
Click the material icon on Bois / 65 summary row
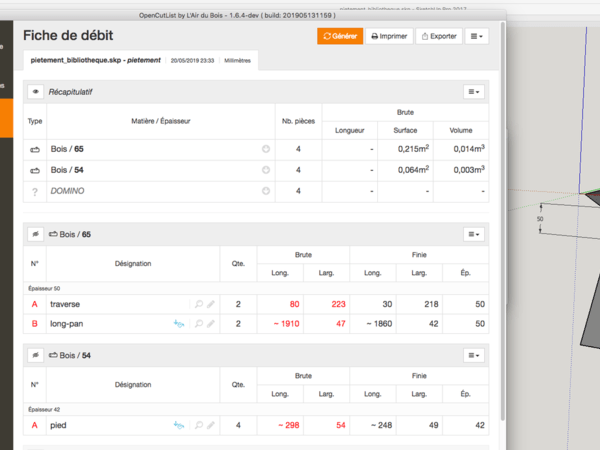click(266, 149)
